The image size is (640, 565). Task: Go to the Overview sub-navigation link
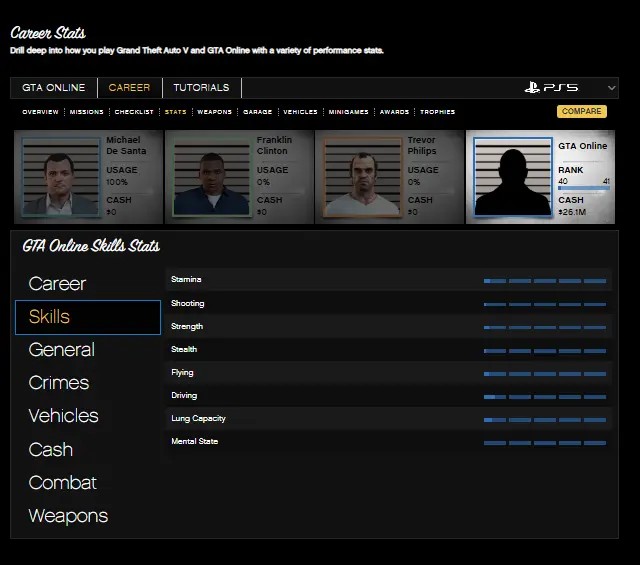coord(40,112)
